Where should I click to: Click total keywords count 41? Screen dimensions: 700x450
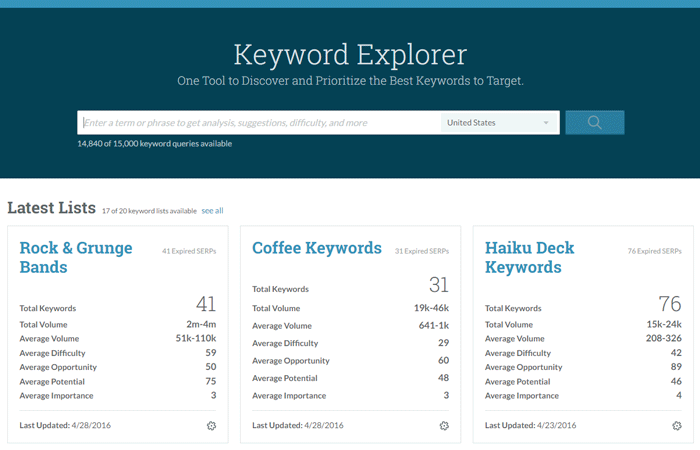click(x=205, y=305)
